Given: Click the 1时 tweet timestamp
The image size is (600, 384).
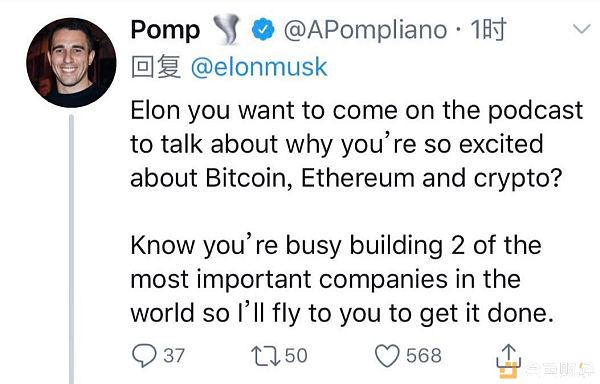Looking at the screenshot, I should 488,29.
